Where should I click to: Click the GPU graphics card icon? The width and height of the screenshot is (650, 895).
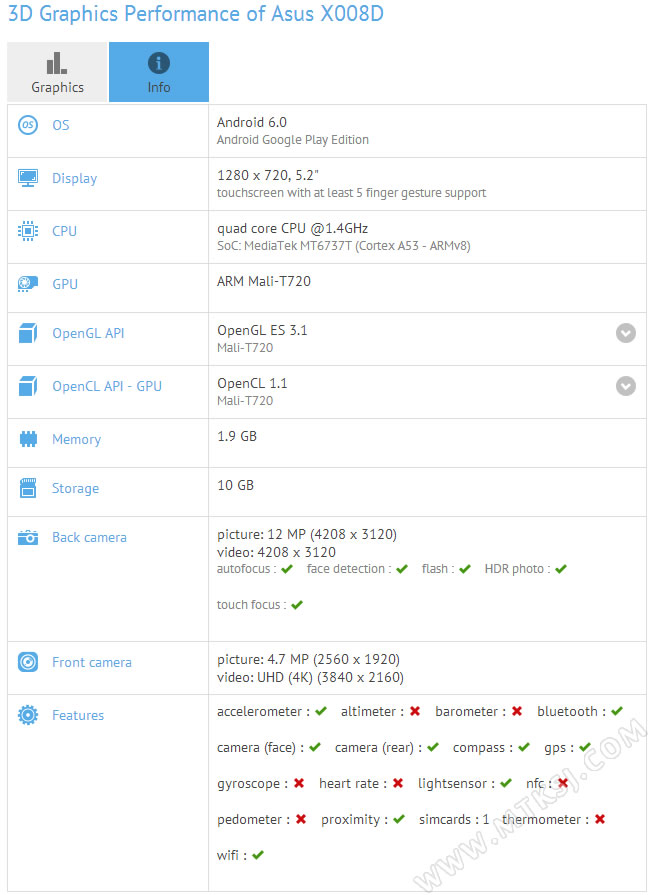[28, 284]
